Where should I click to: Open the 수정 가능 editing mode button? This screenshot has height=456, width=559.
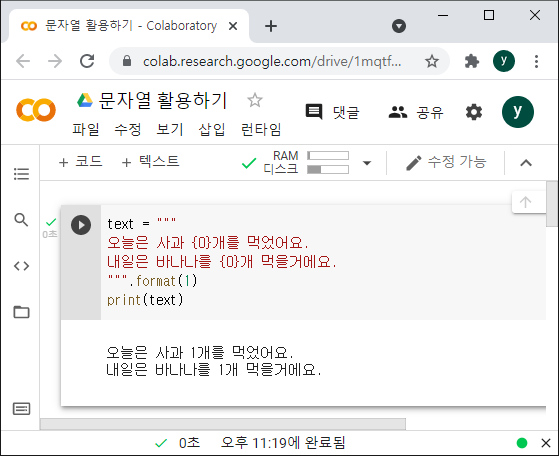pos(446,162)
